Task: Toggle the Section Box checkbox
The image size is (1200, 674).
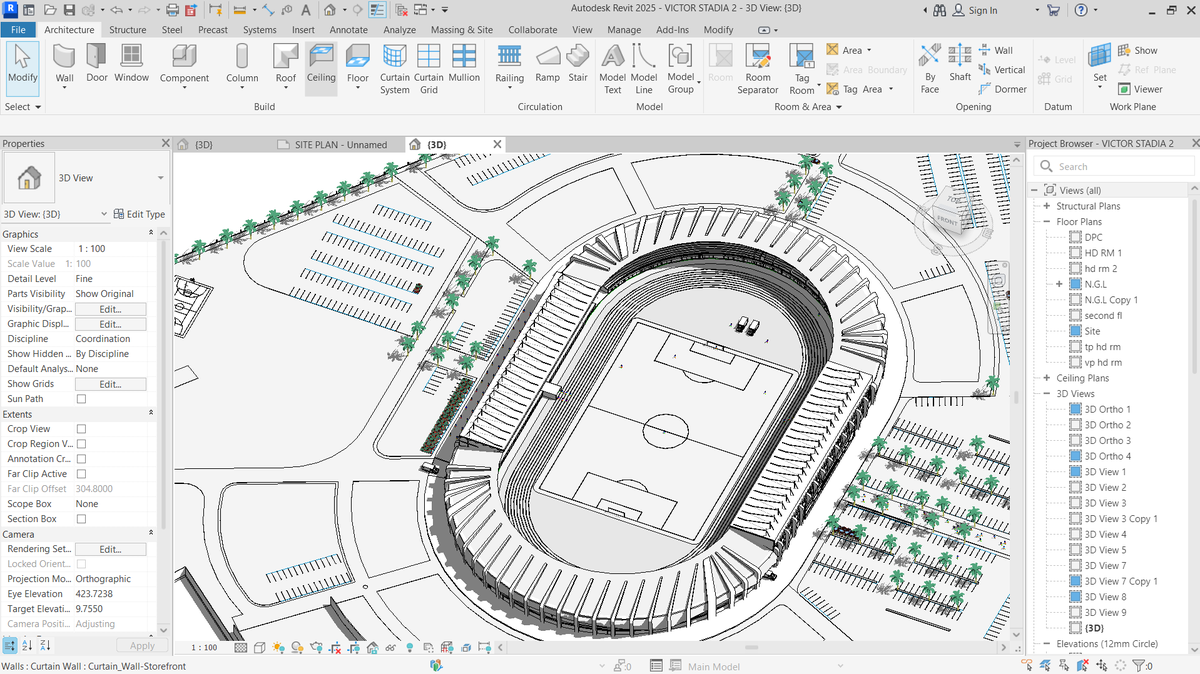Action: [x=82, y=519]
